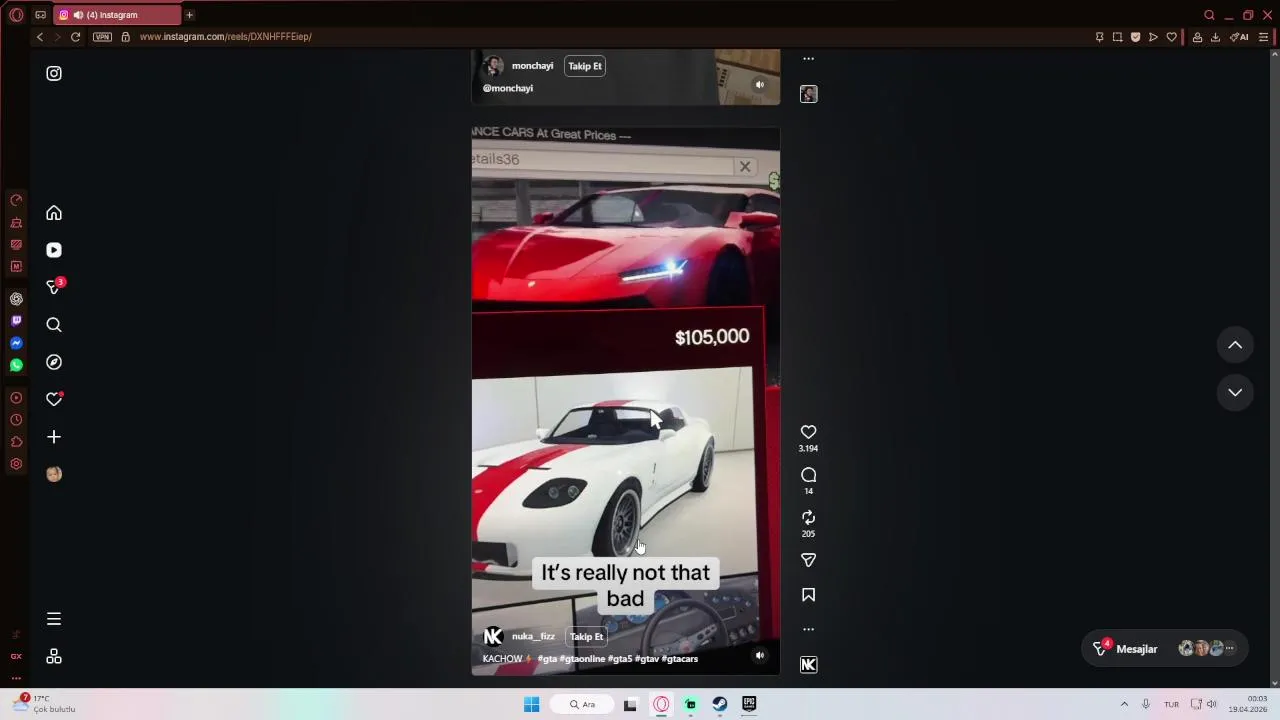Open Instagram direct messages with 3 badge
1280x720 pixels.
point(54,287)
